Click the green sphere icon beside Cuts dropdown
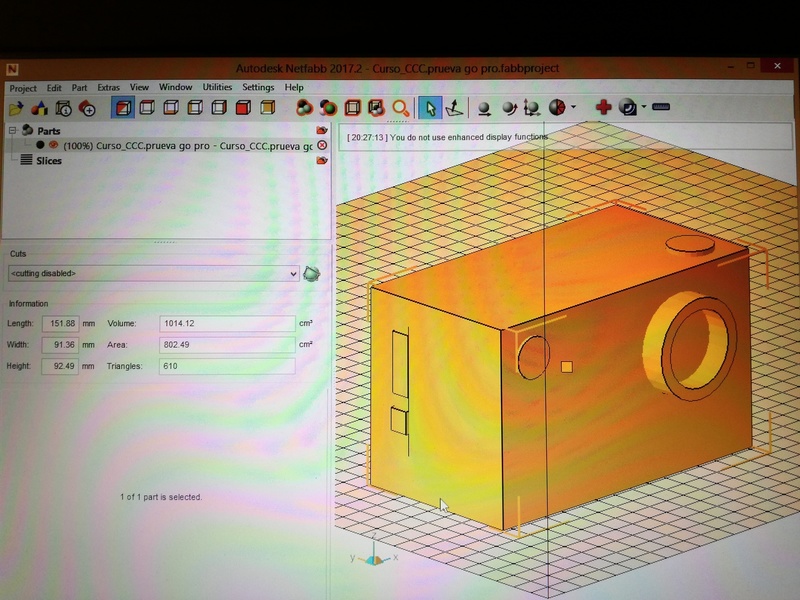Image resolution: width=800 pixels, height=600 pixels. click(x=312, y=274)
